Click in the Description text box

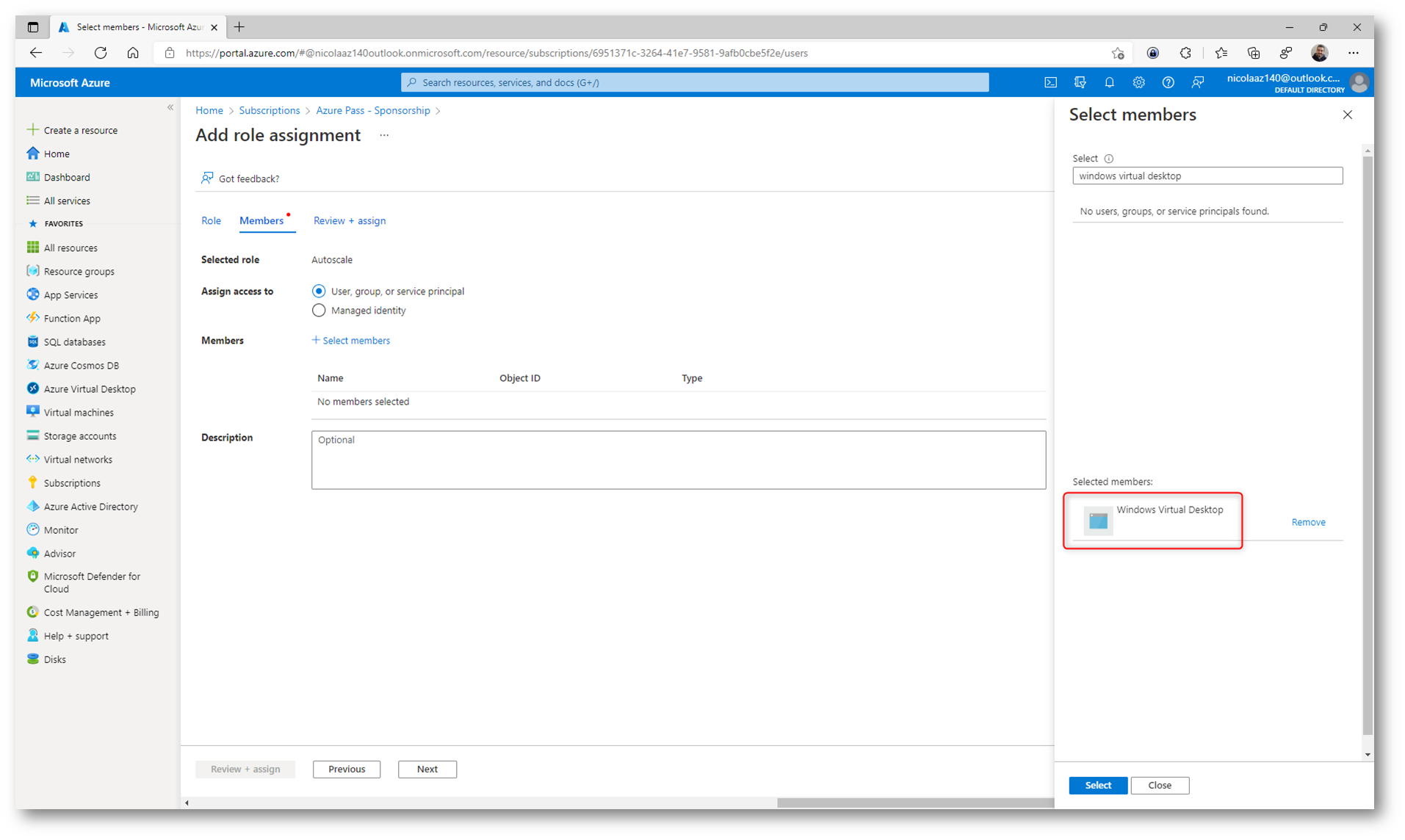click(x=679, y=460)
